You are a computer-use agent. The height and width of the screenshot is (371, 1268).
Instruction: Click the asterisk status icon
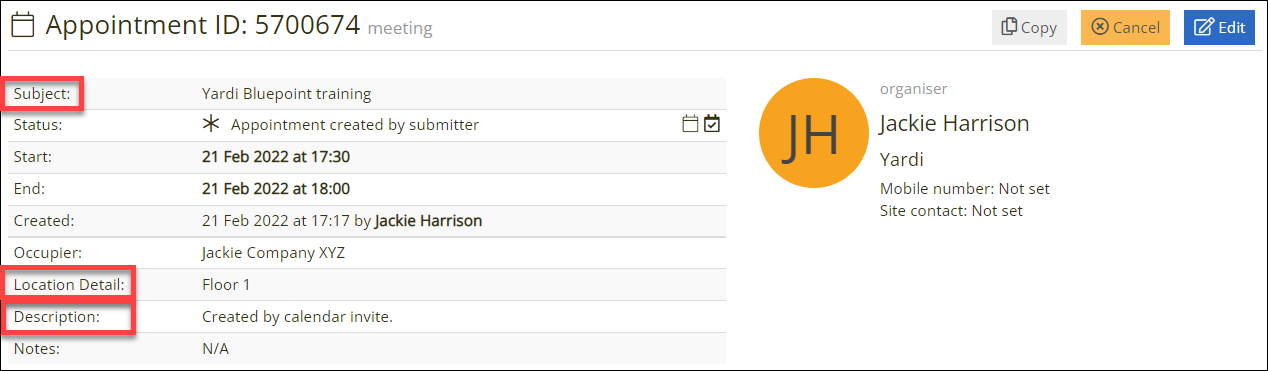(210, 125)
